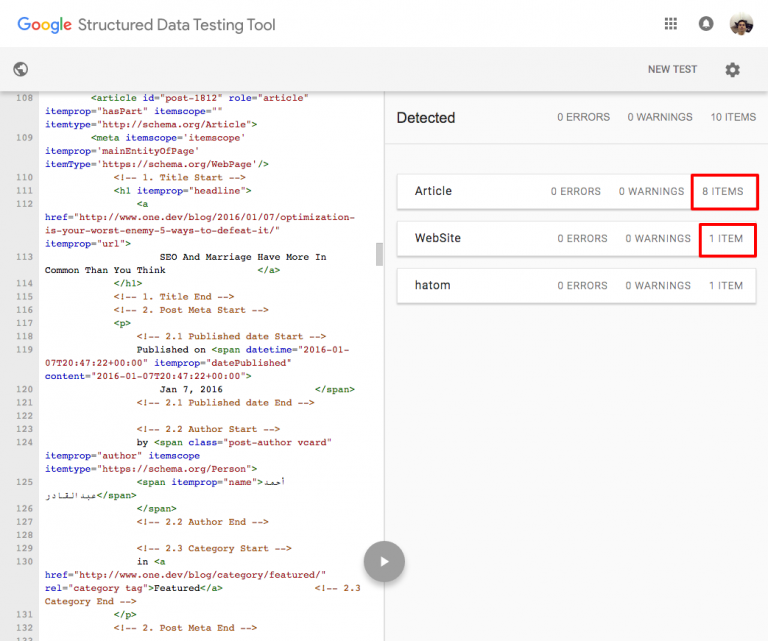
Task: Click line number 124 in the gutter
Action: point(24,442)
